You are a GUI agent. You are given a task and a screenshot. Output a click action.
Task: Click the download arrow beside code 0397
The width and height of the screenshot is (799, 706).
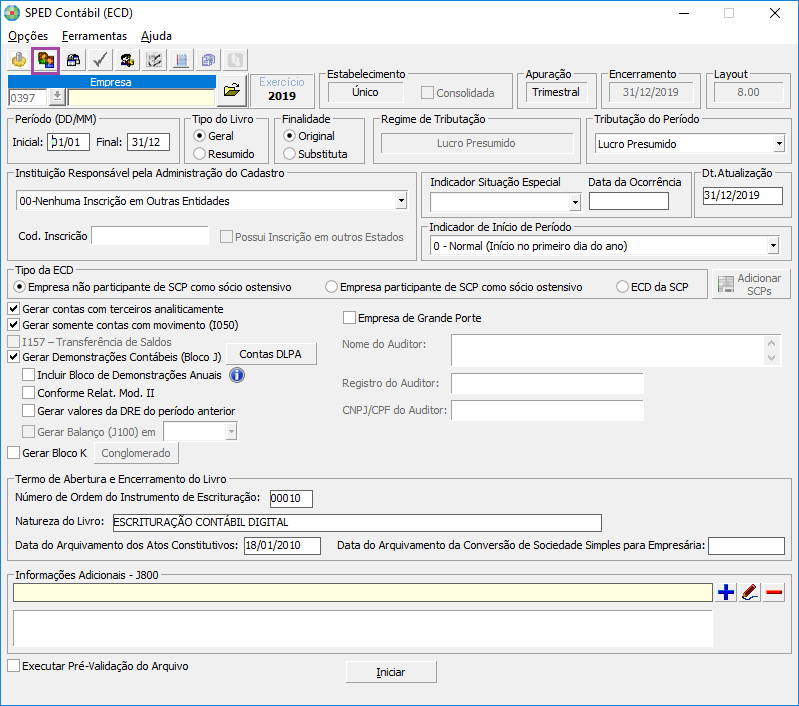(x=58, y=96)
